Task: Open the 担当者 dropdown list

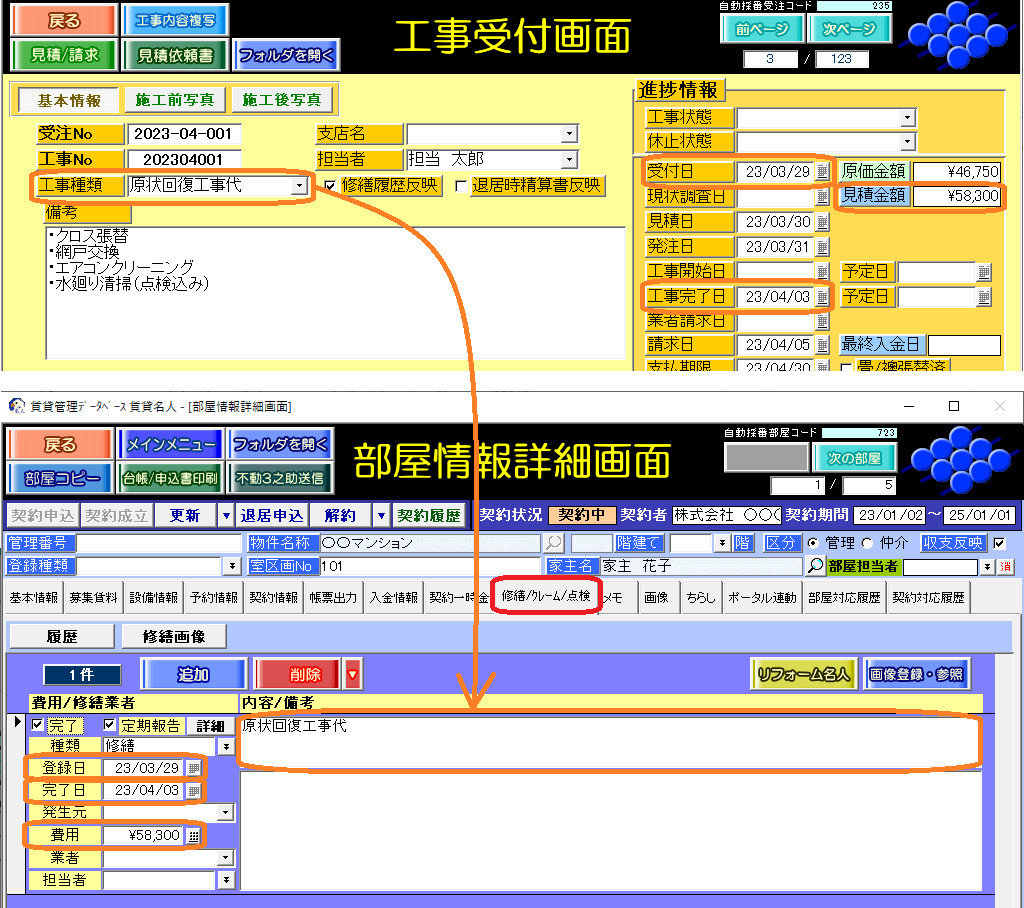Action: [x=569, y=160]
